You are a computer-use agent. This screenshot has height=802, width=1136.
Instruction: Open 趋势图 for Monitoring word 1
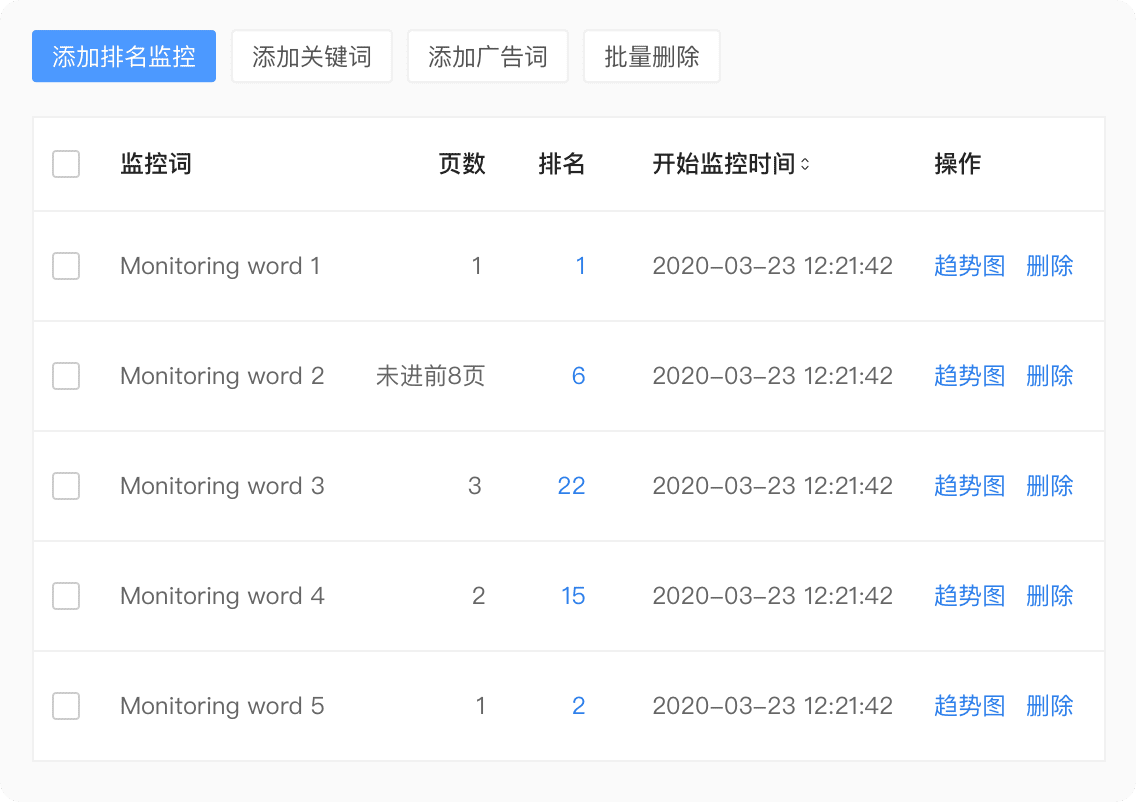tap(968, 266)
